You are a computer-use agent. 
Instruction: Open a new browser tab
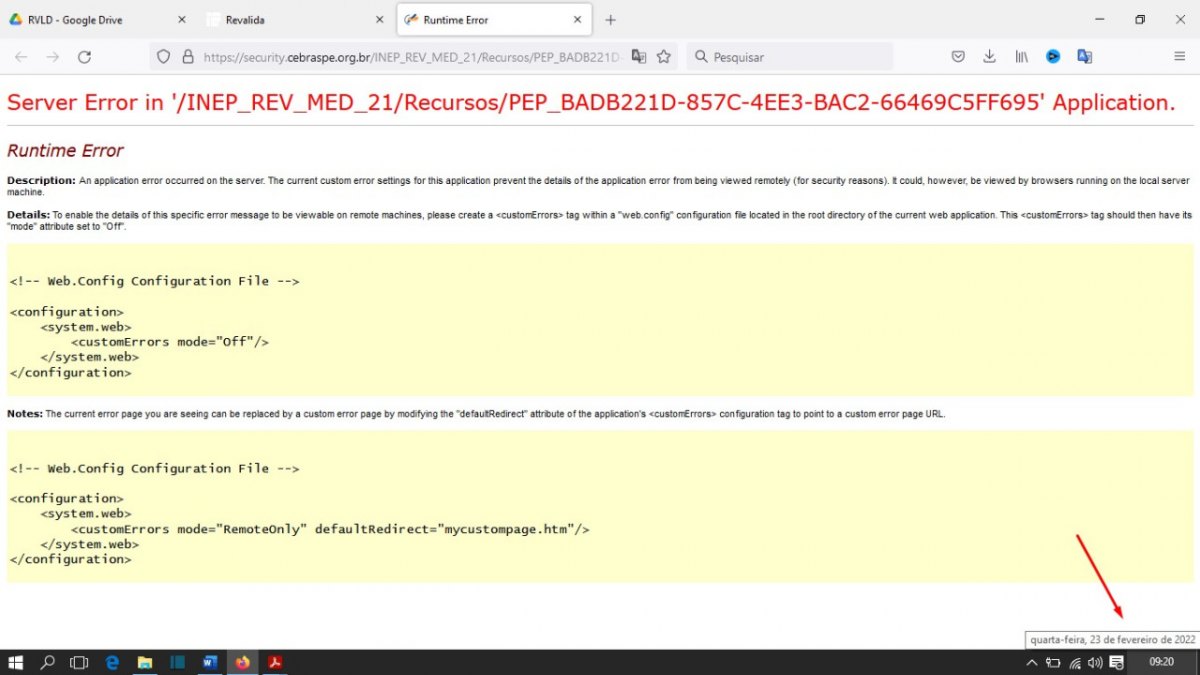coord(611,20)
